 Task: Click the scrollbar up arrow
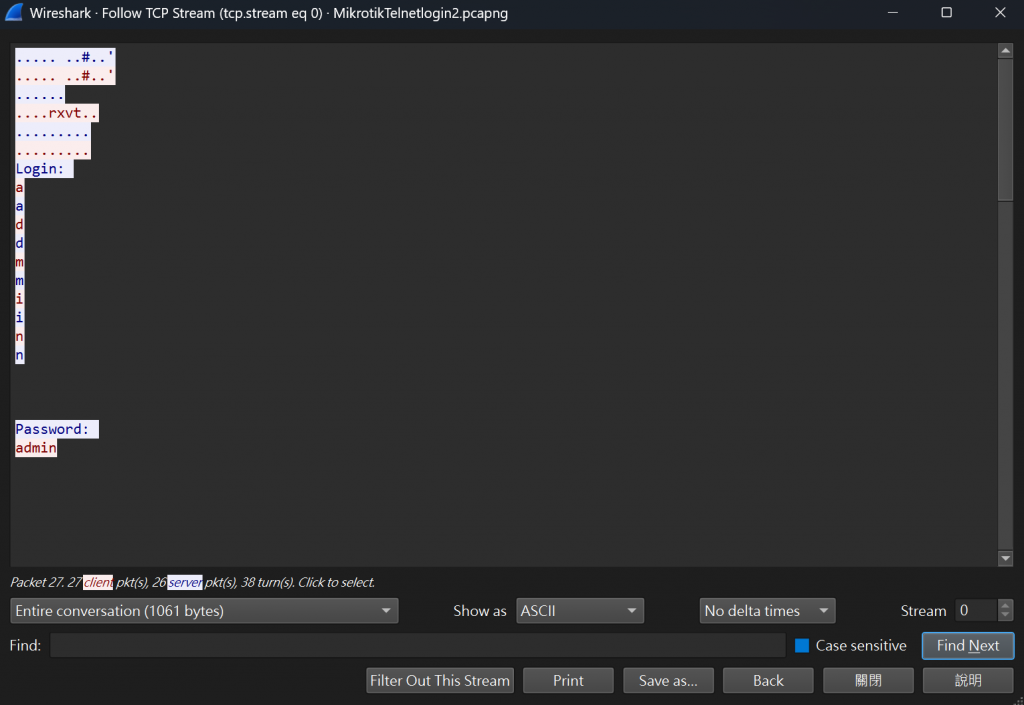[1006, 51]
